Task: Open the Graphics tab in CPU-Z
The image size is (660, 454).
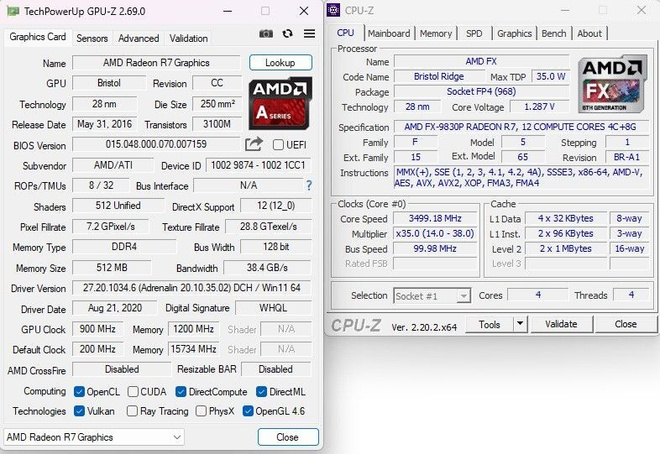Action: pyautogui.click(x=514, y=33)
